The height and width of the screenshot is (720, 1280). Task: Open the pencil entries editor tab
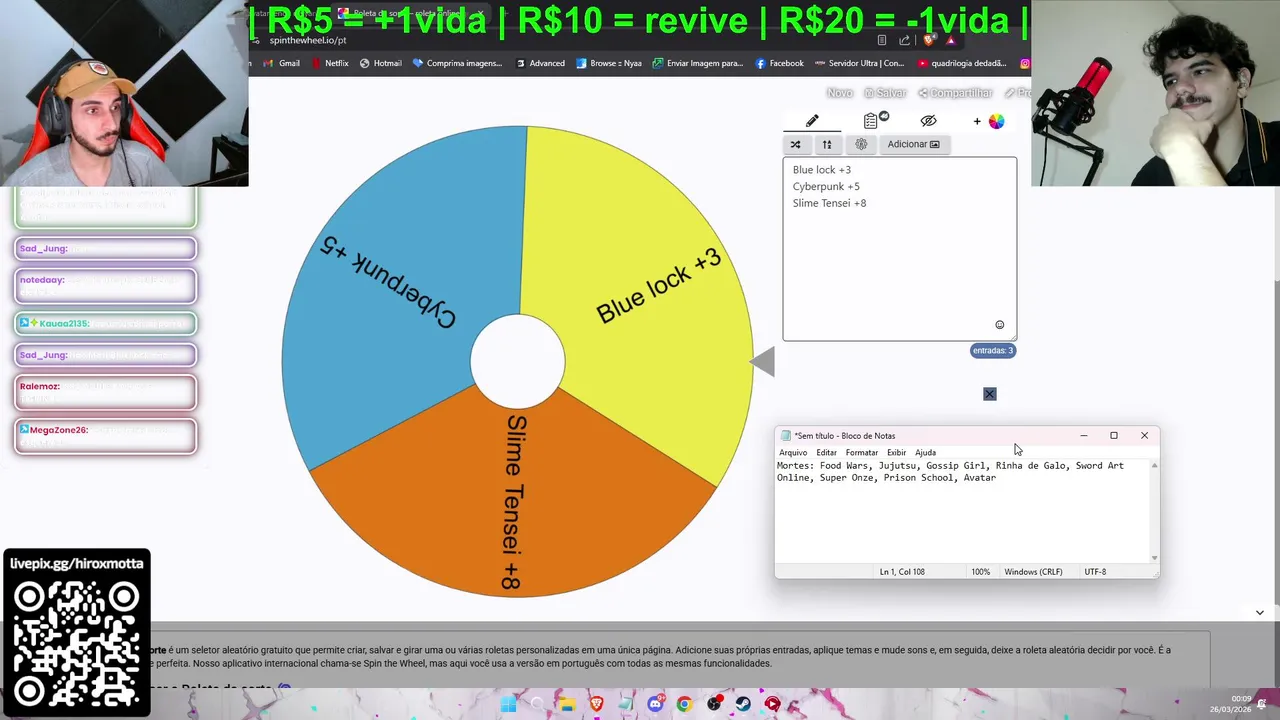click(812, 121)
